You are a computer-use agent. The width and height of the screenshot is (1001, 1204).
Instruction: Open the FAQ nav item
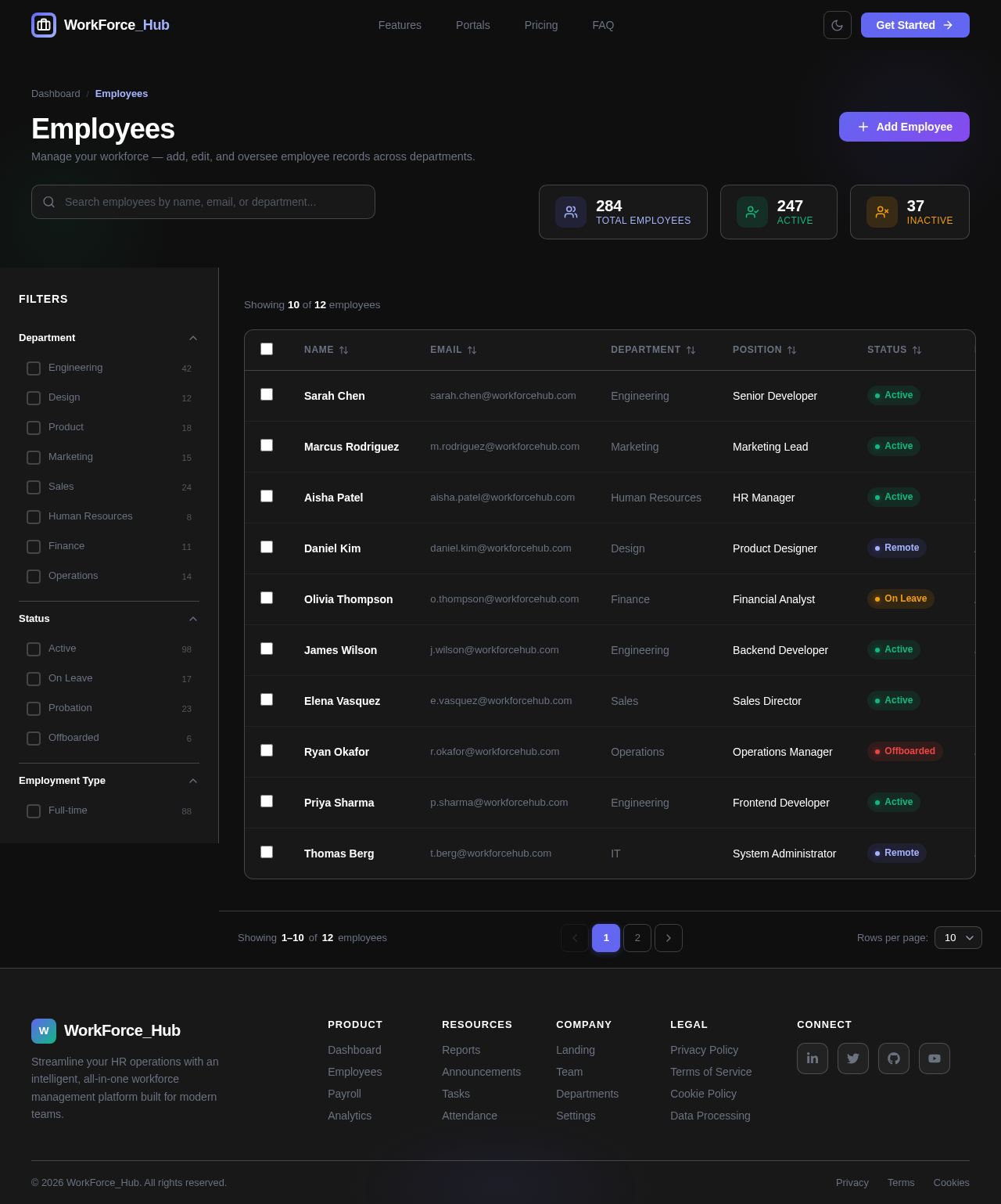603,25
